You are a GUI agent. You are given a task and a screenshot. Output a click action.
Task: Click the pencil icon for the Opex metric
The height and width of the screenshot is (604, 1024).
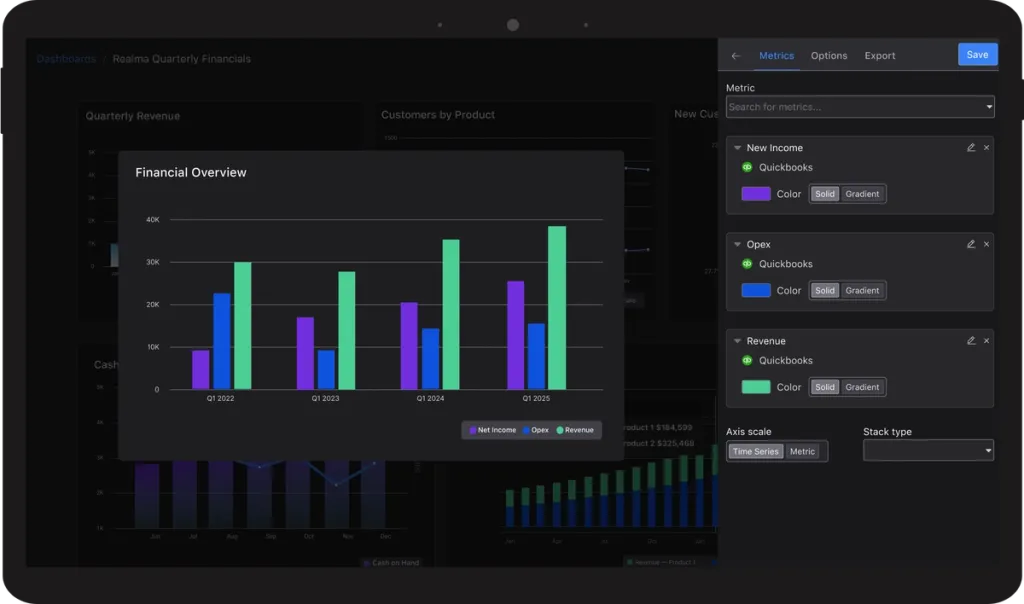pos(971,244)
